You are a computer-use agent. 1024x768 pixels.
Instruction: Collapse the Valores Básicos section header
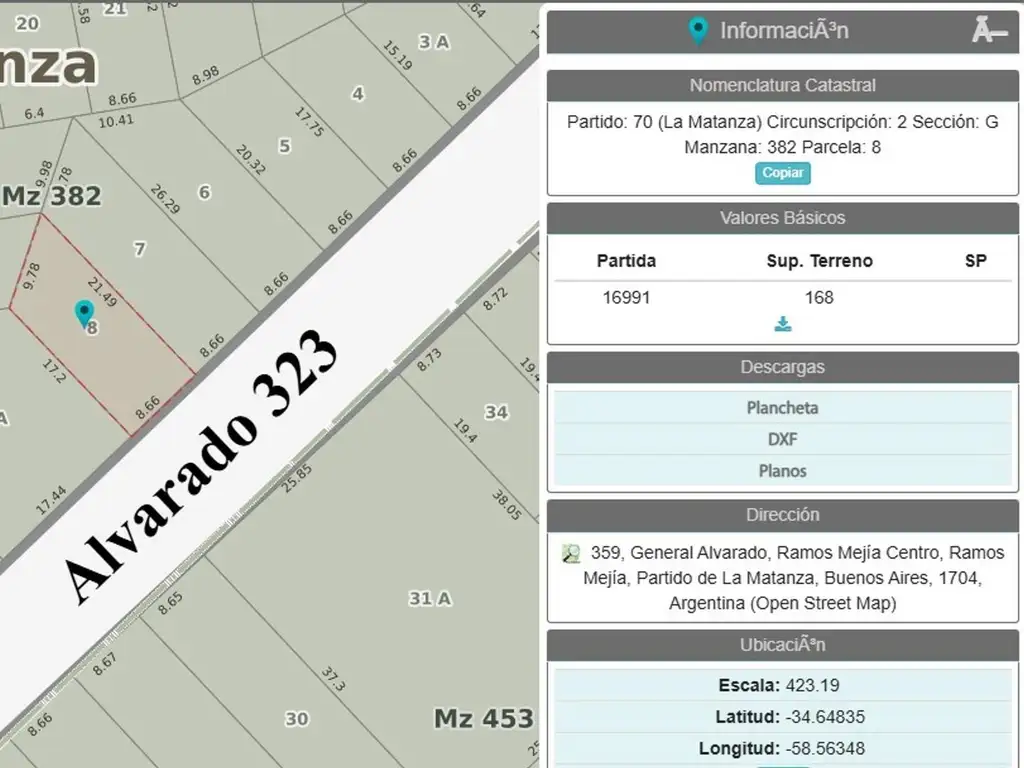coord(782,218)
